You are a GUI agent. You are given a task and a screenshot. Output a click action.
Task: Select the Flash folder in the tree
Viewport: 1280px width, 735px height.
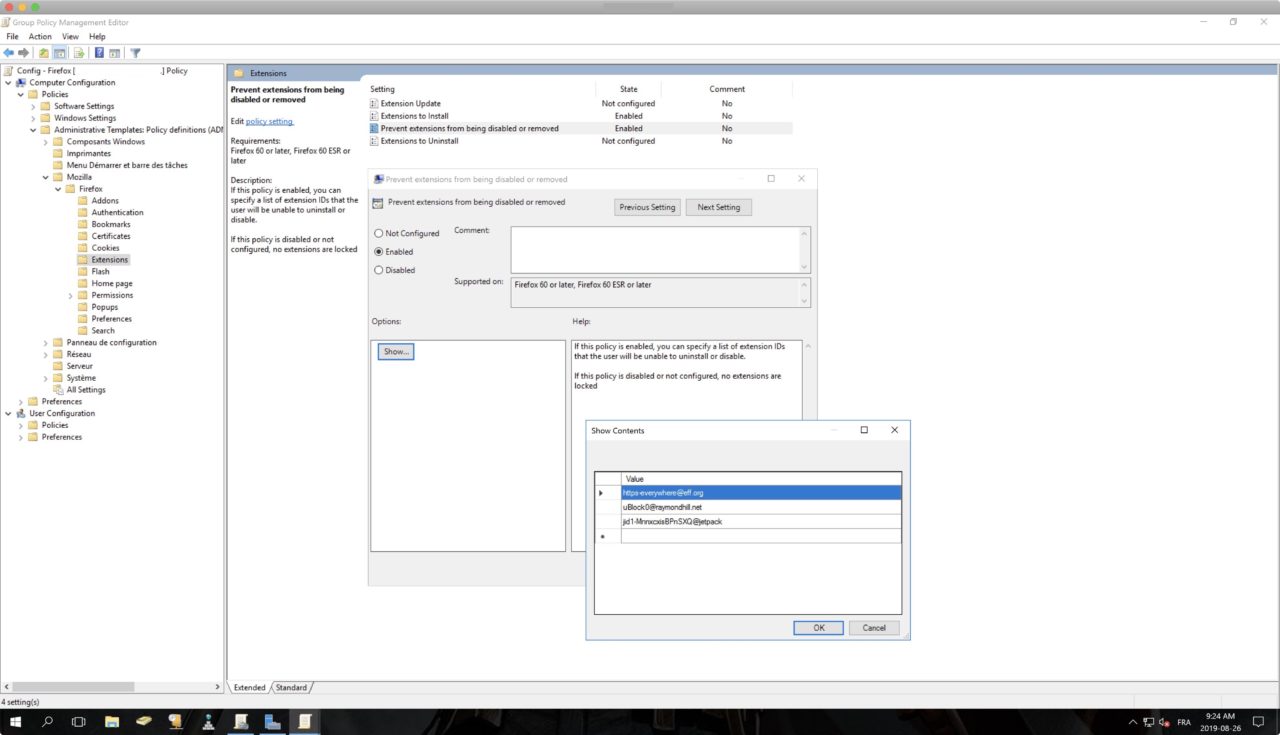click(x=100, y=272)
